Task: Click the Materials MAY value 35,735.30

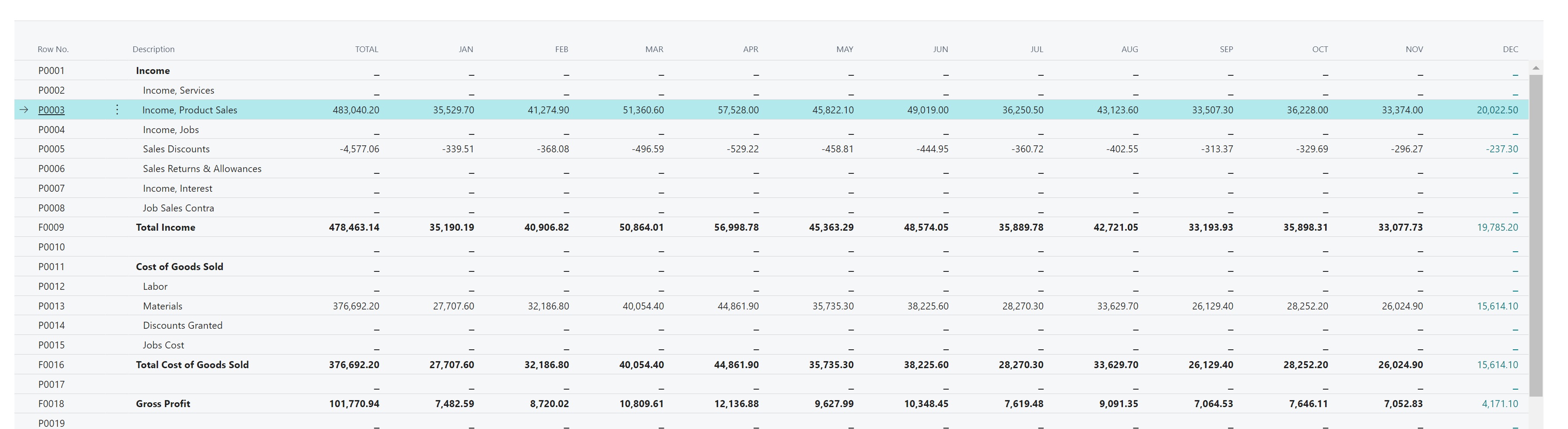Action: point(833,306)
